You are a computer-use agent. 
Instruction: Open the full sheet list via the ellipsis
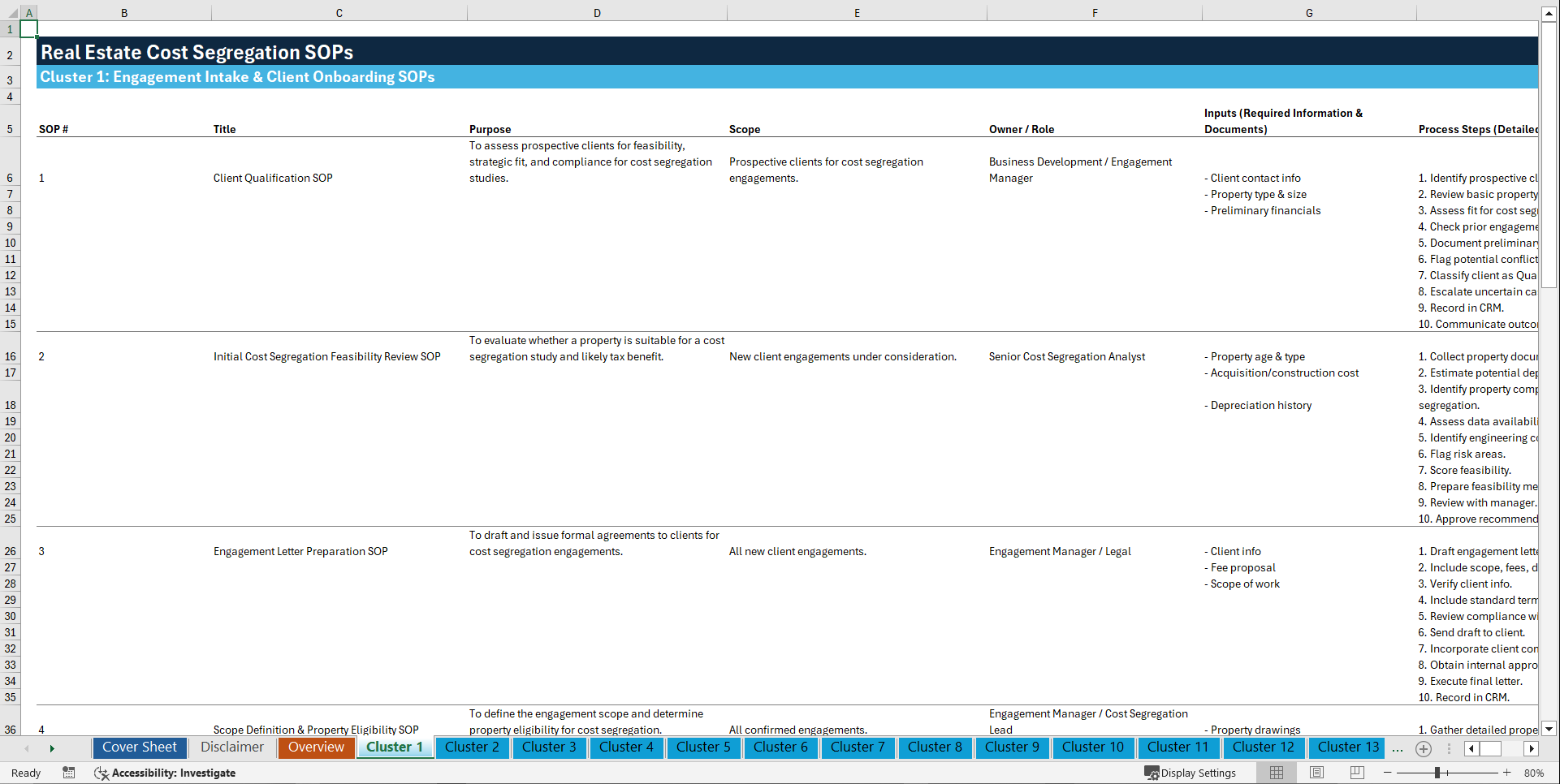[1397, 748]
